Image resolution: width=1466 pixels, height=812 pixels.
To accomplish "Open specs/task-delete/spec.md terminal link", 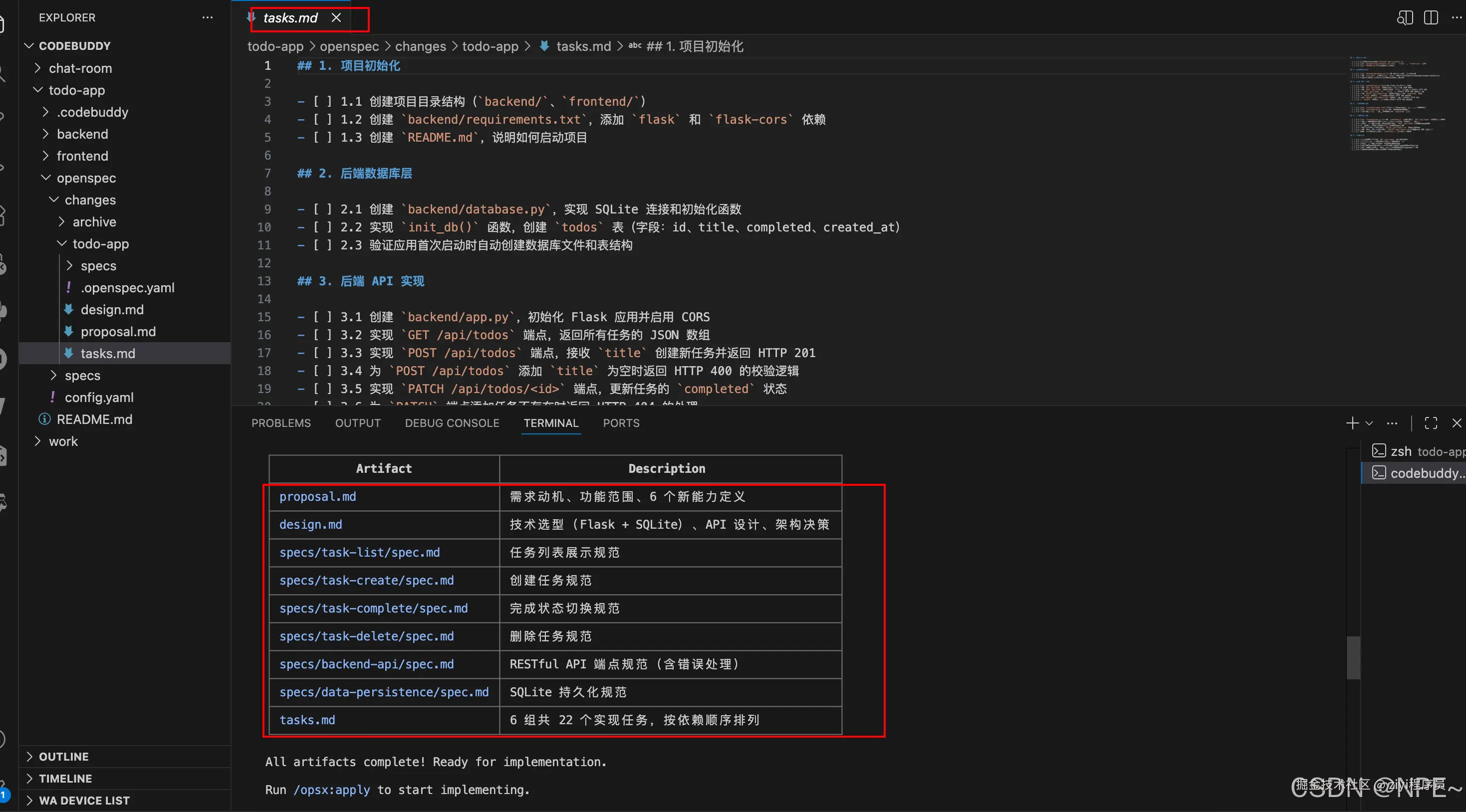I will pyautogui.click(x=366, y=635).
